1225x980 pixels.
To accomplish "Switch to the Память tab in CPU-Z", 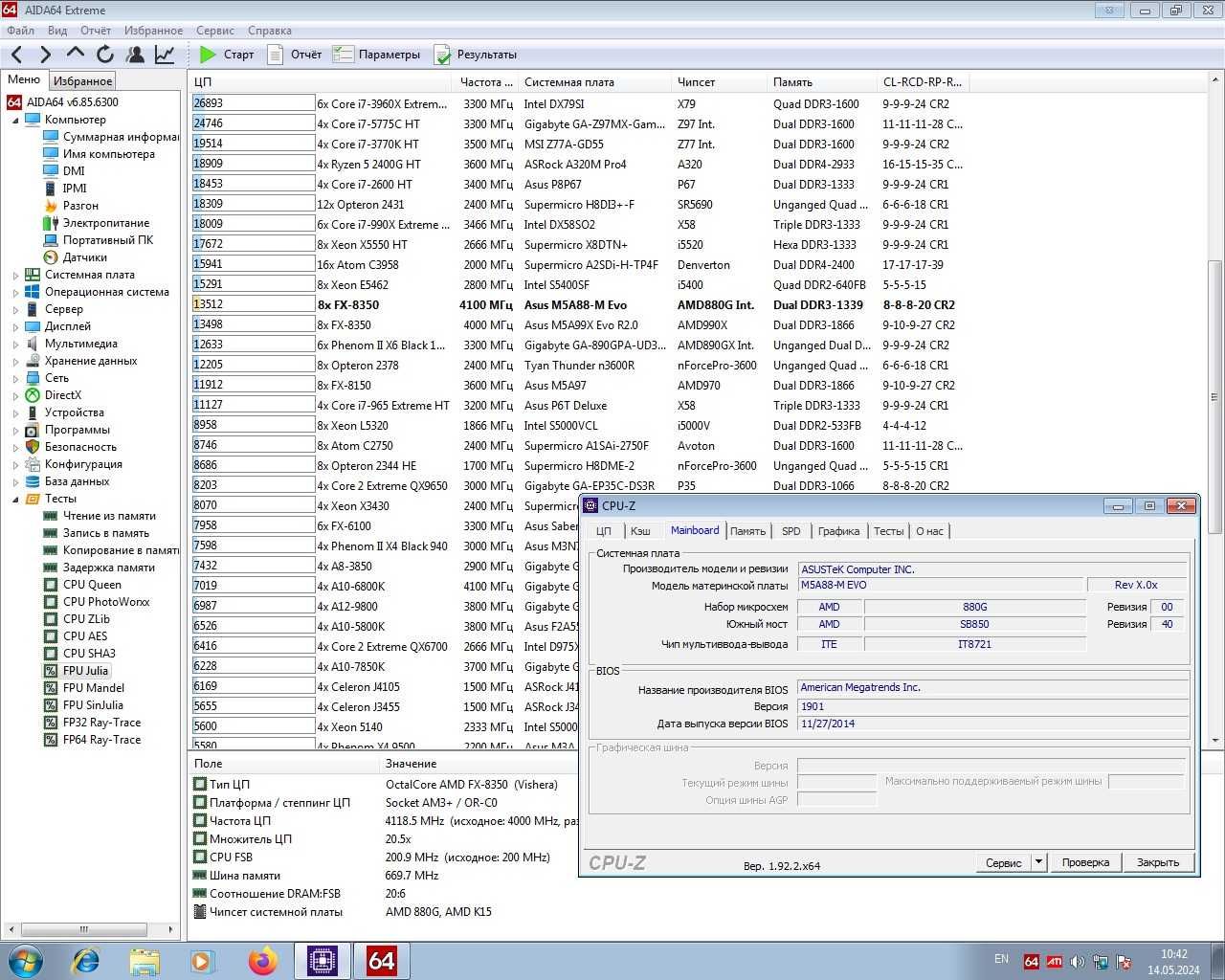I will [x=747, y=531].
